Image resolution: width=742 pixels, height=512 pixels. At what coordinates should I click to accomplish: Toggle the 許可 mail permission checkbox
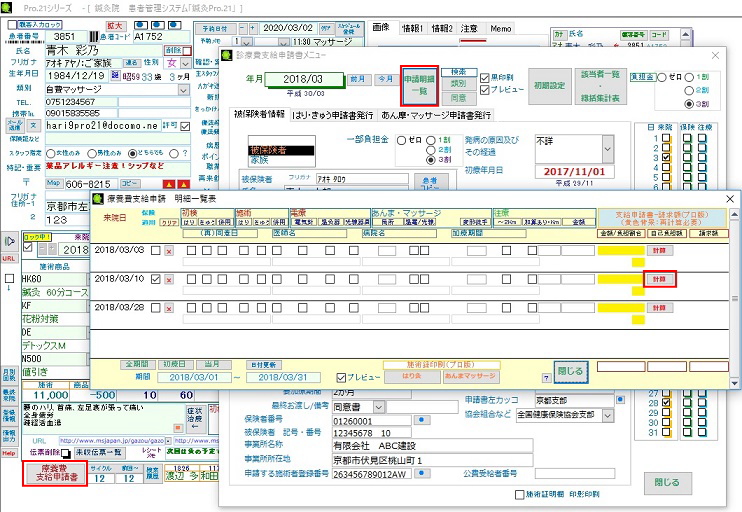(x=185, y=126)
